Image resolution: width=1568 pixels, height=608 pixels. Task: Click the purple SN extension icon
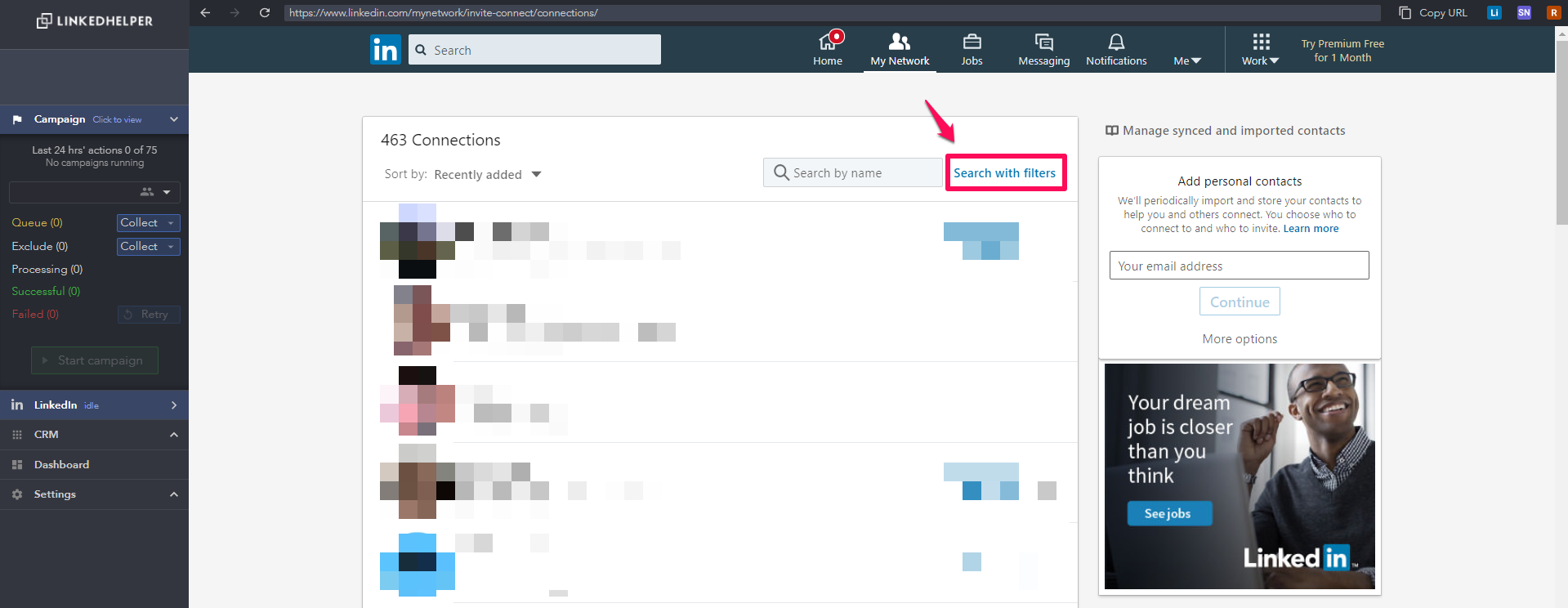1524,12
